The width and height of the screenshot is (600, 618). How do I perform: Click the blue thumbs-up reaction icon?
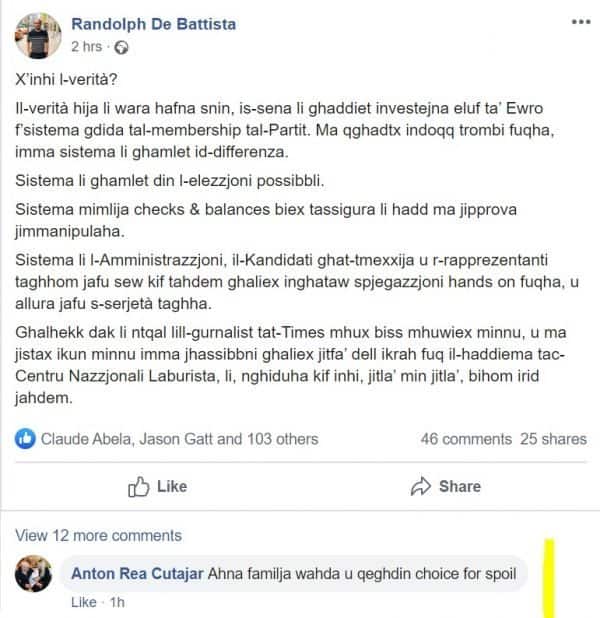pyautogui.click(x=25, y=439)
